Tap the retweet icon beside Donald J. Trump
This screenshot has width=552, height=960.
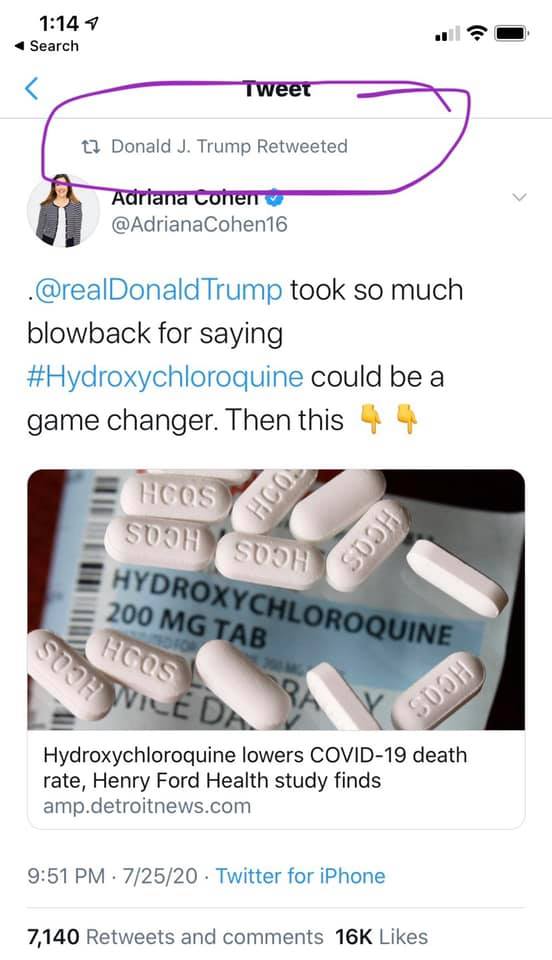point(91,147)
